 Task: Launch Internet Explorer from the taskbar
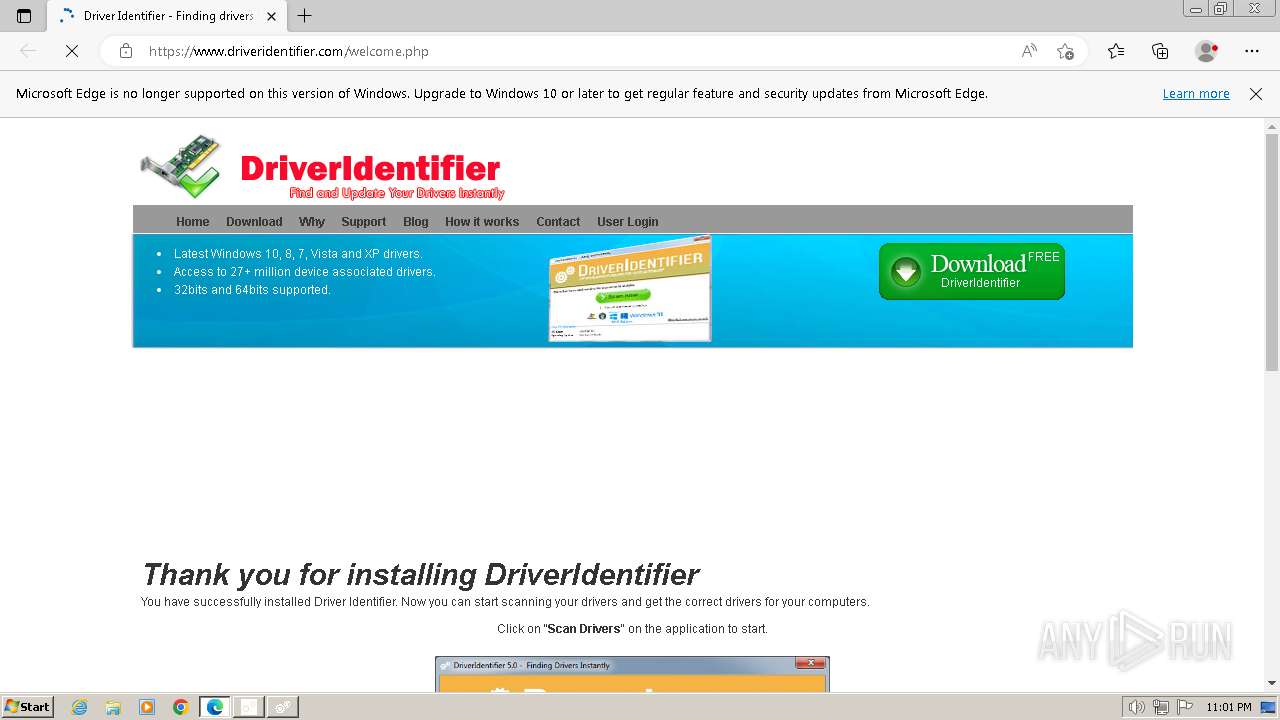point(80,707)
